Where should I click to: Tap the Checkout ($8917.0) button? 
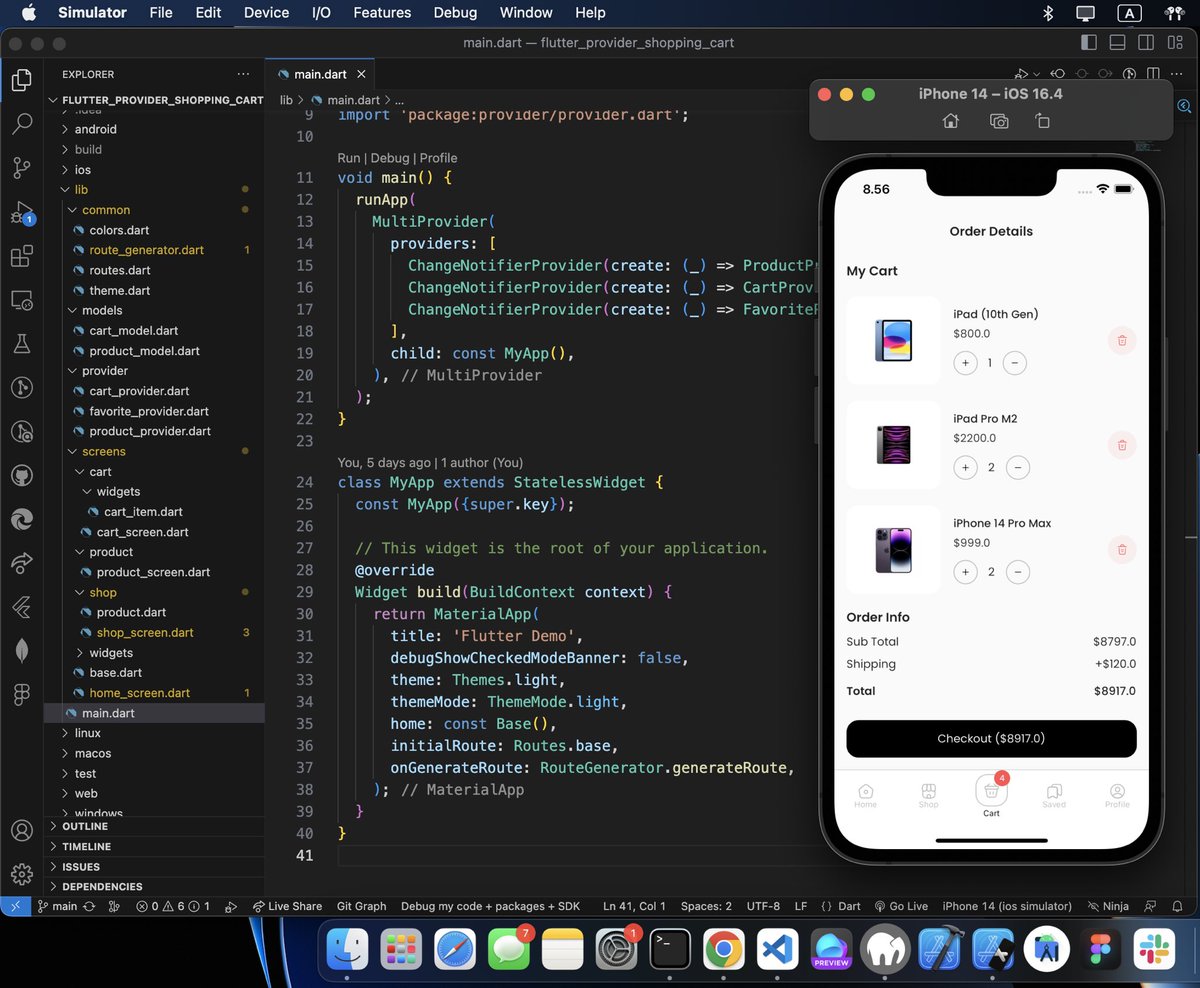[991, 738]
